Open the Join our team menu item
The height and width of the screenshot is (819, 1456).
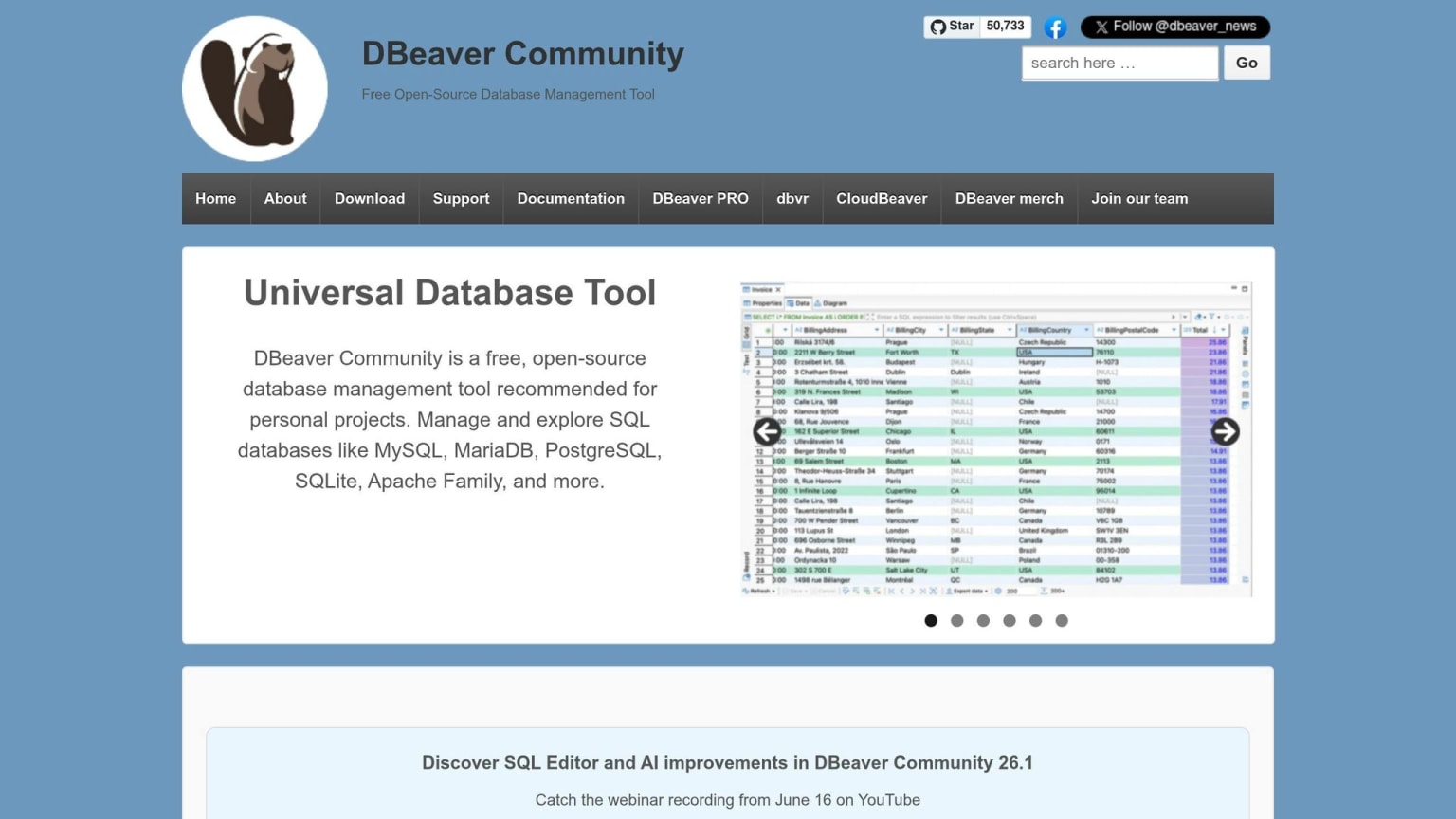pyautogui.click(x=1139, y=198)
